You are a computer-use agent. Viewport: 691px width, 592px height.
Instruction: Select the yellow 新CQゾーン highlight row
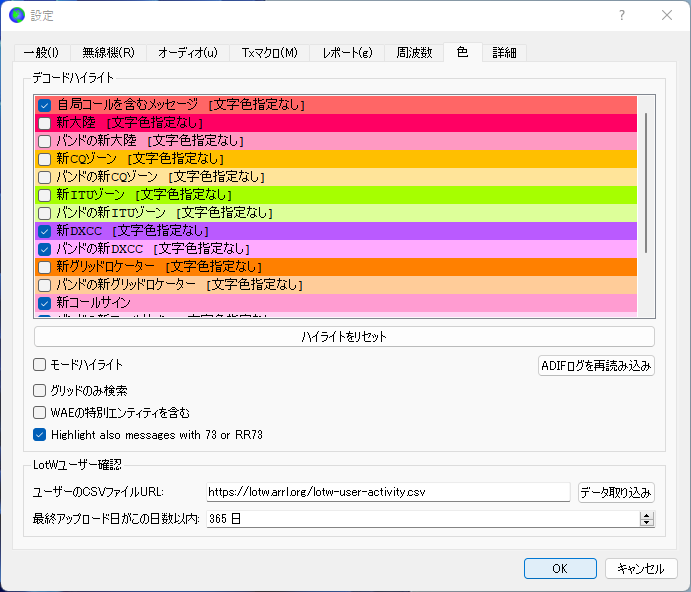[336, 159]
